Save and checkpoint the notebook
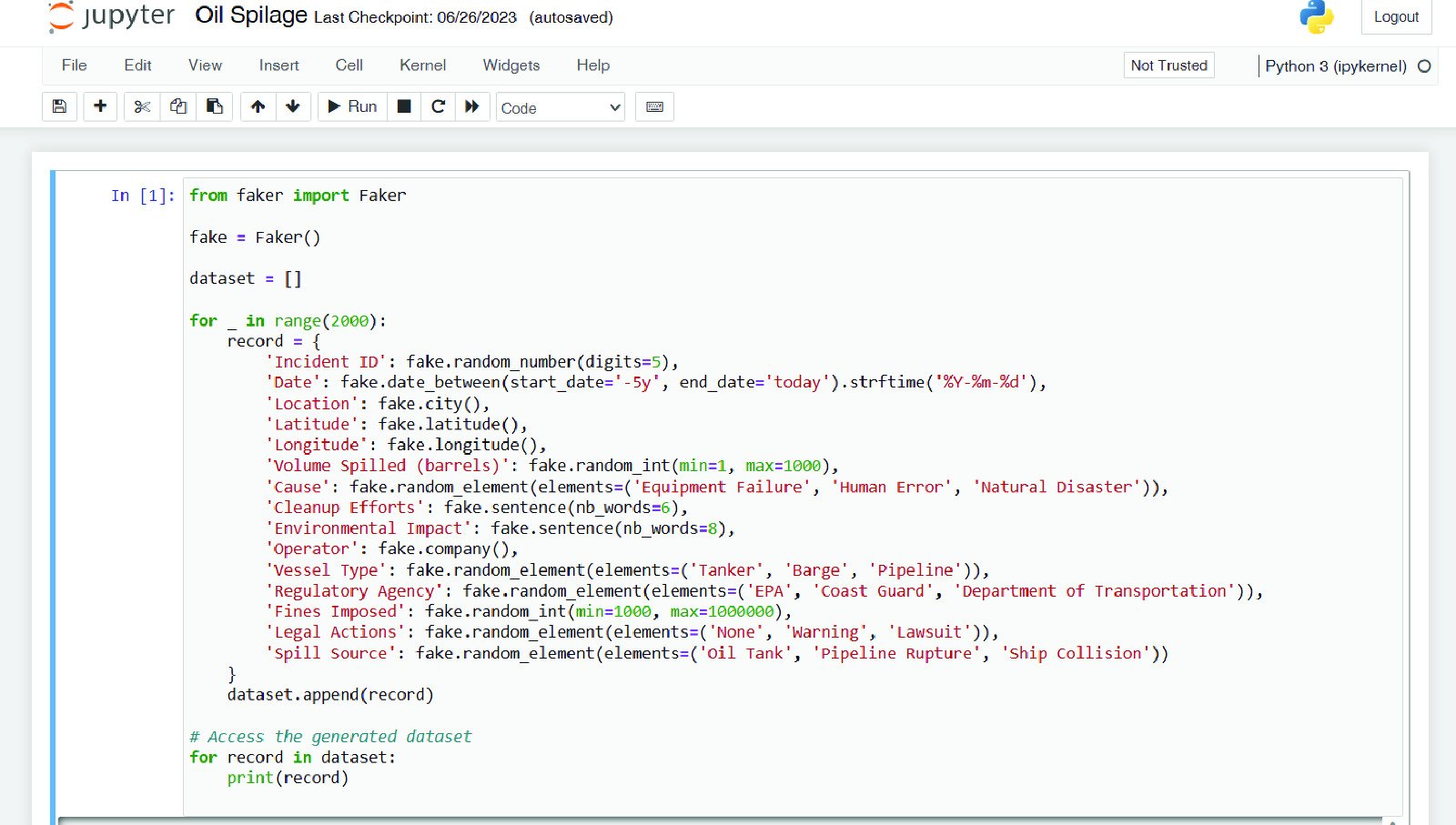This screenshot has height=825, width=1456. [59, 106]
